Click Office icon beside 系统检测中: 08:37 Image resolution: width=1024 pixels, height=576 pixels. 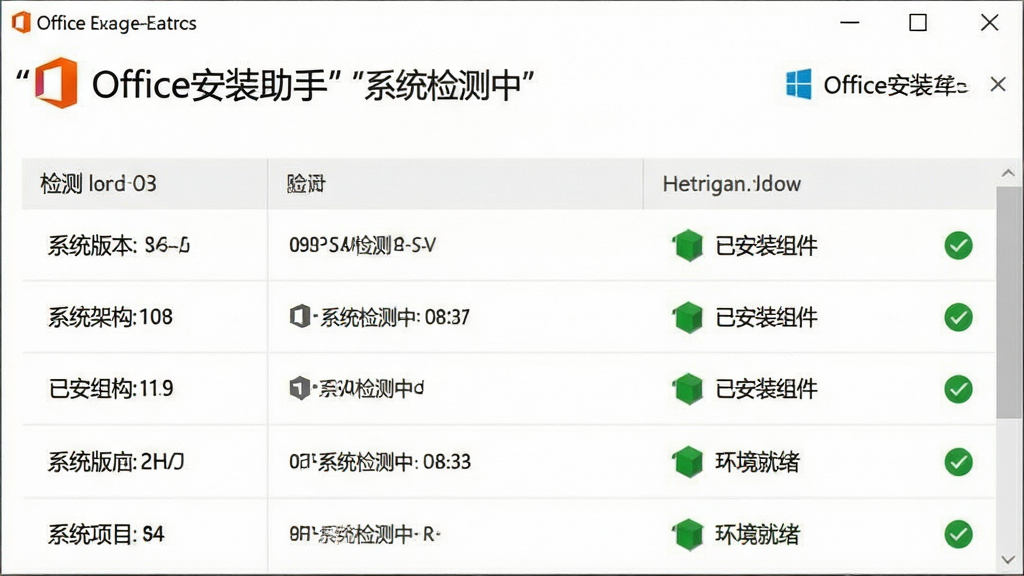click(x=299, y=317)
